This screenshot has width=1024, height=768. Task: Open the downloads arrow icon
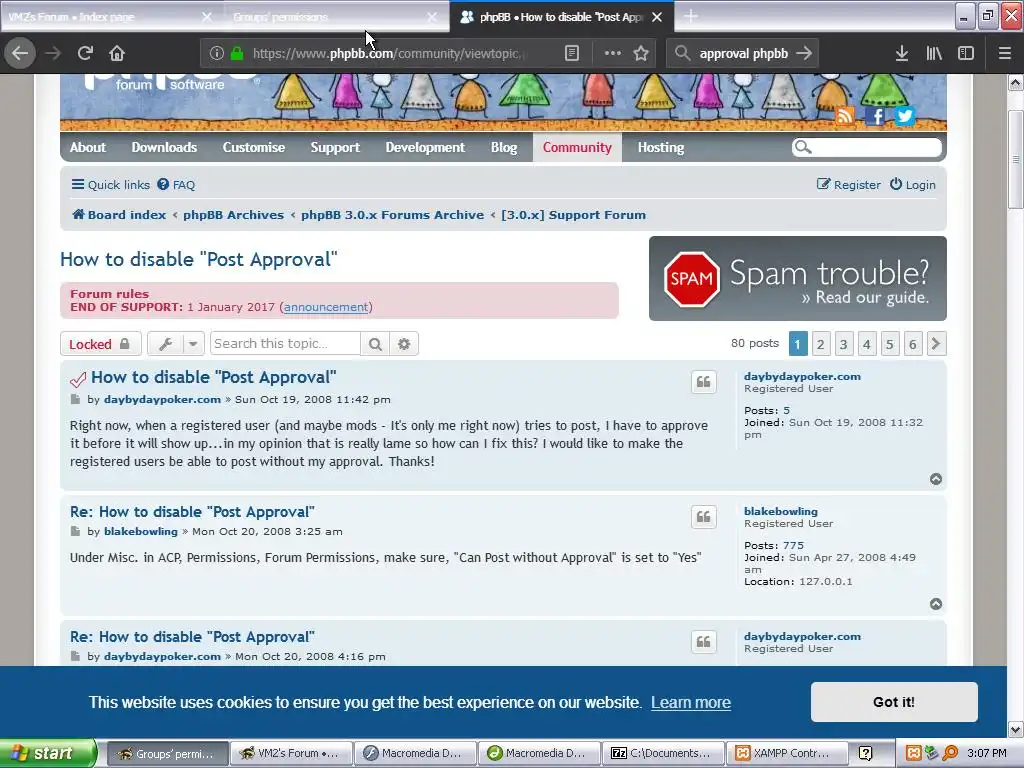[902, 53]
